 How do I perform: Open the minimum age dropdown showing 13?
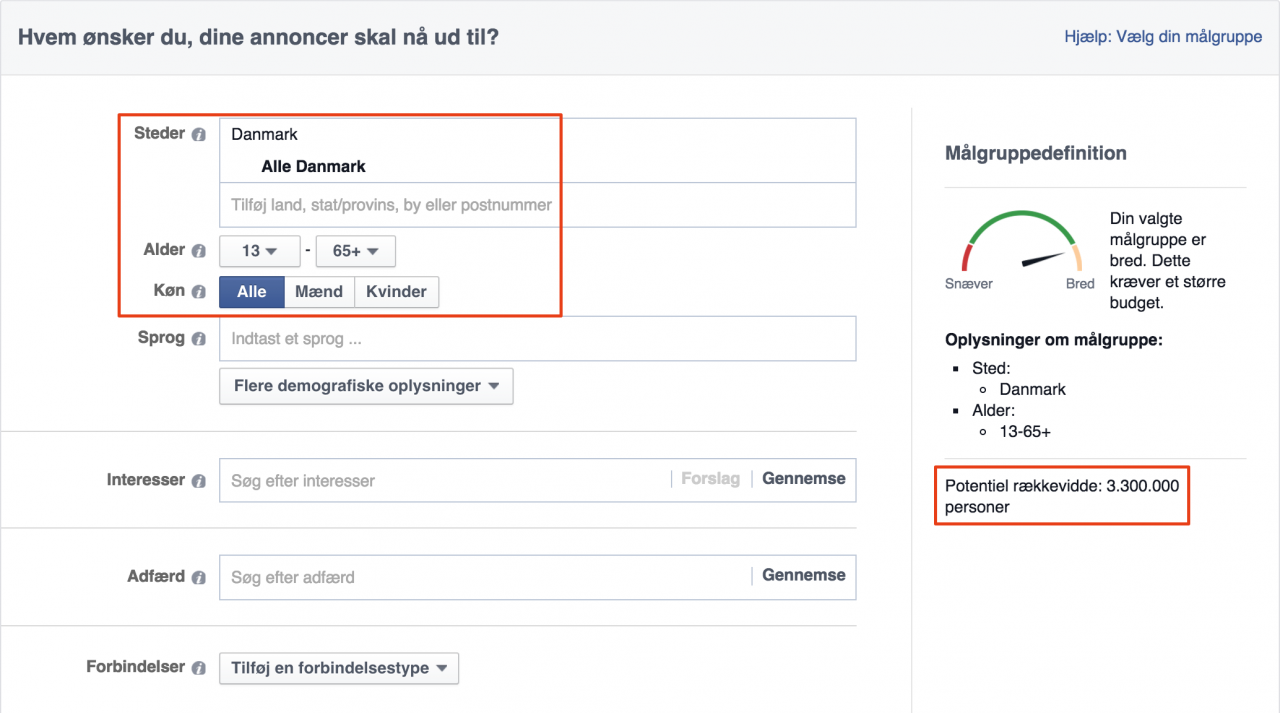tap(259, 251)
